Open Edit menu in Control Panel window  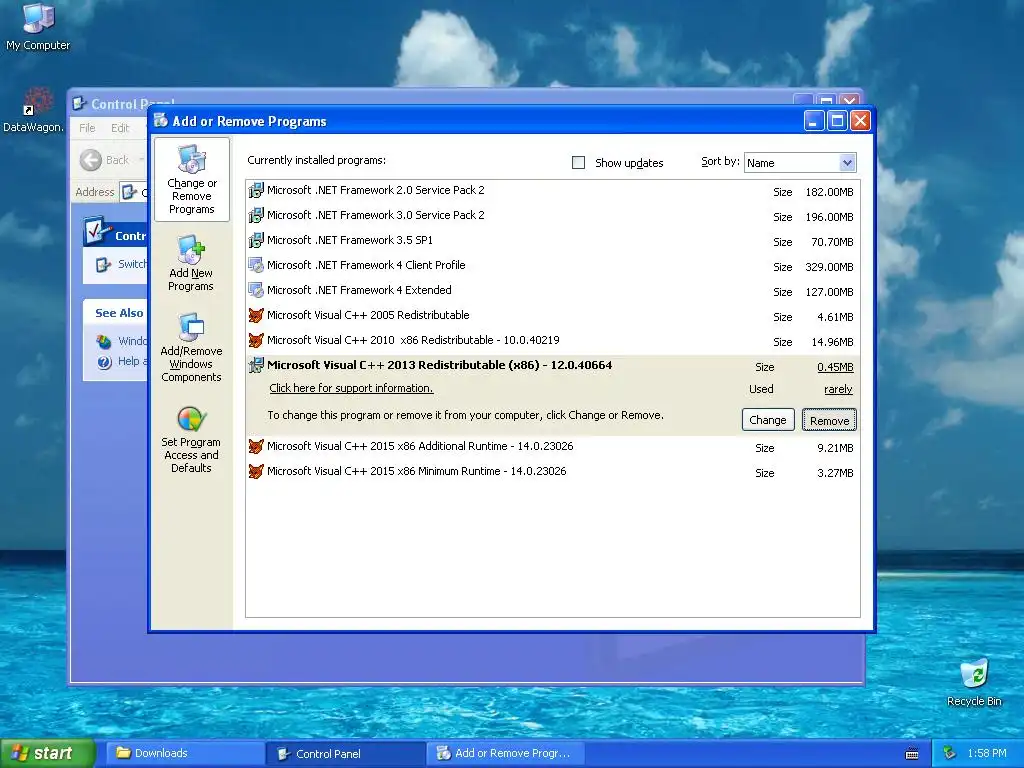point(120,128)
